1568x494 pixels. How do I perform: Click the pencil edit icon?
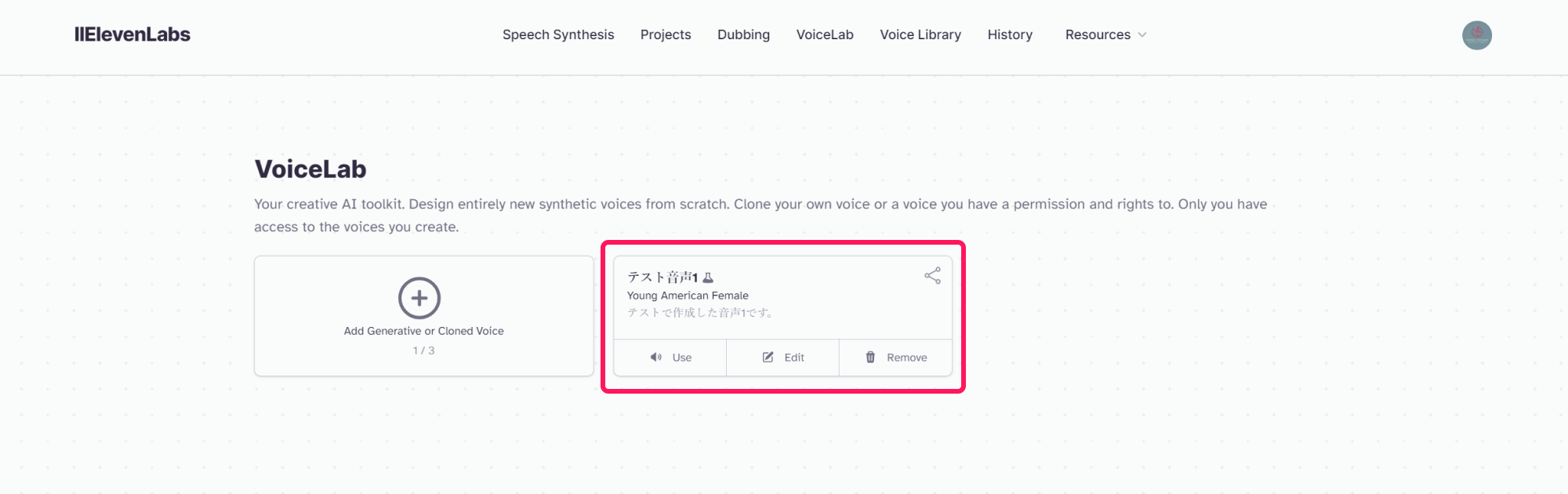tap(768, 358)
